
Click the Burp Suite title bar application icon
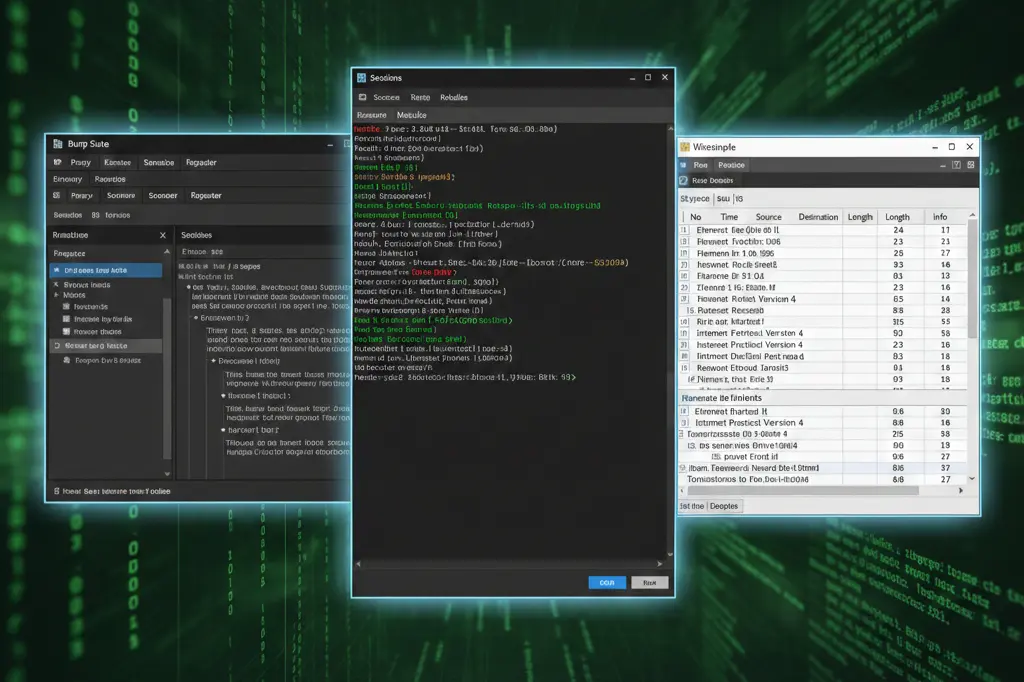(x=59, y=144)
